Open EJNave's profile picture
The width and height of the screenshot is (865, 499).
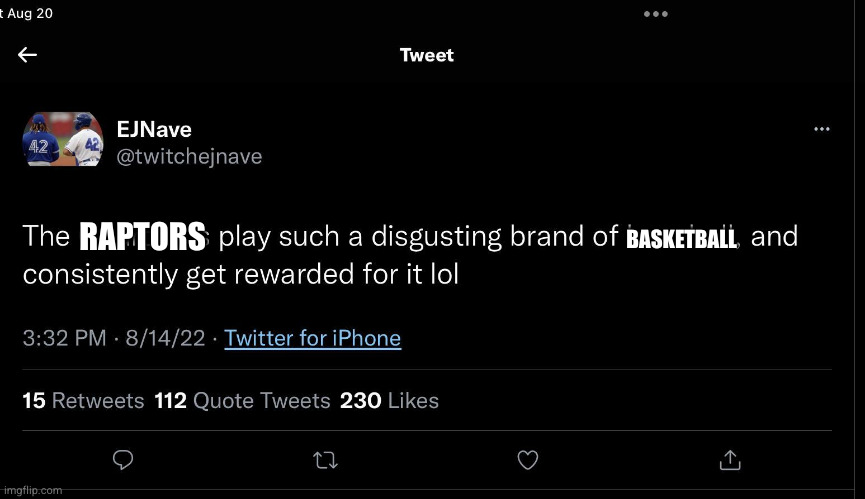(62, 140)
